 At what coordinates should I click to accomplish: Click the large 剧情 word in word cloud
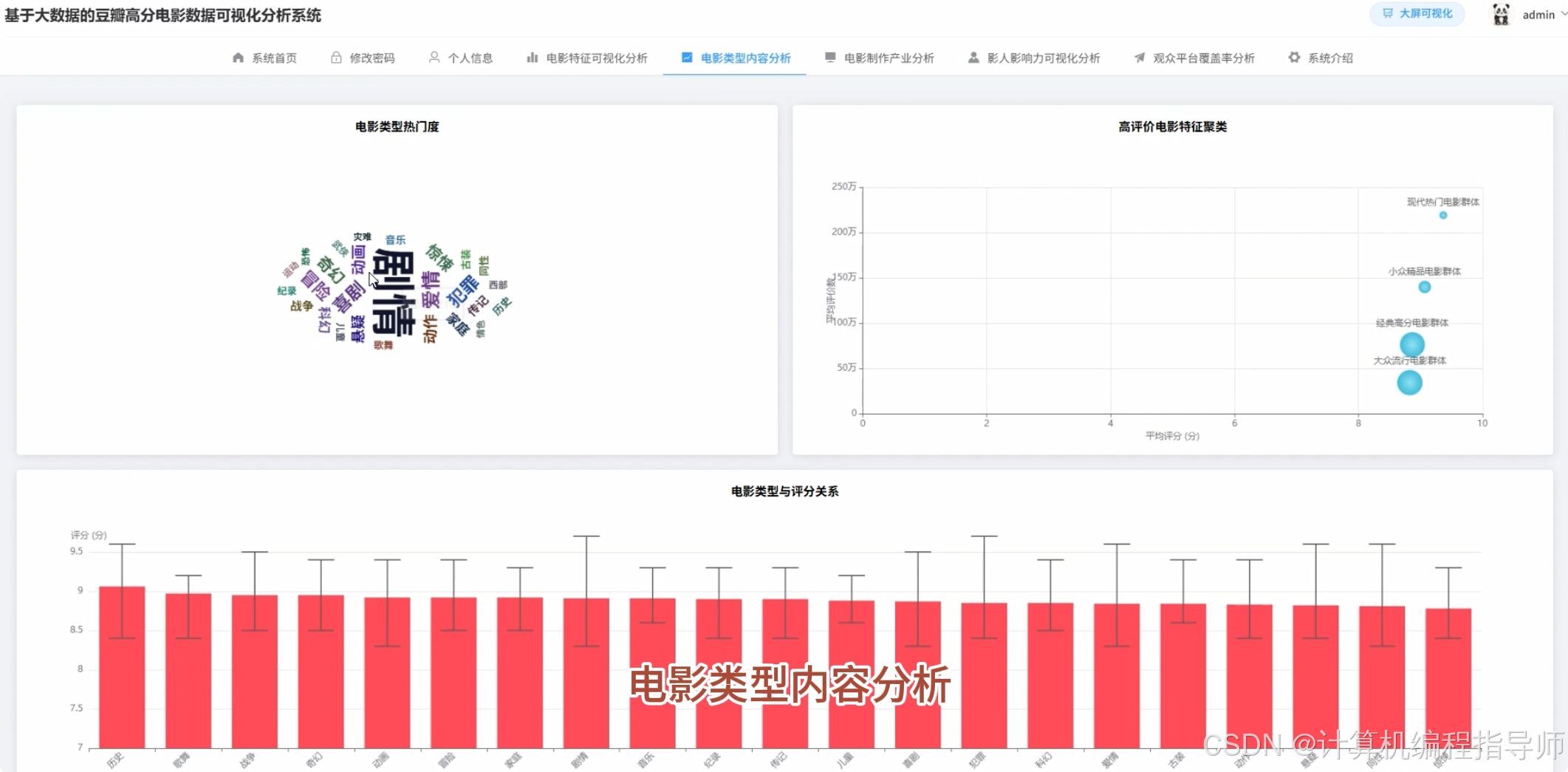click(393, 293)
